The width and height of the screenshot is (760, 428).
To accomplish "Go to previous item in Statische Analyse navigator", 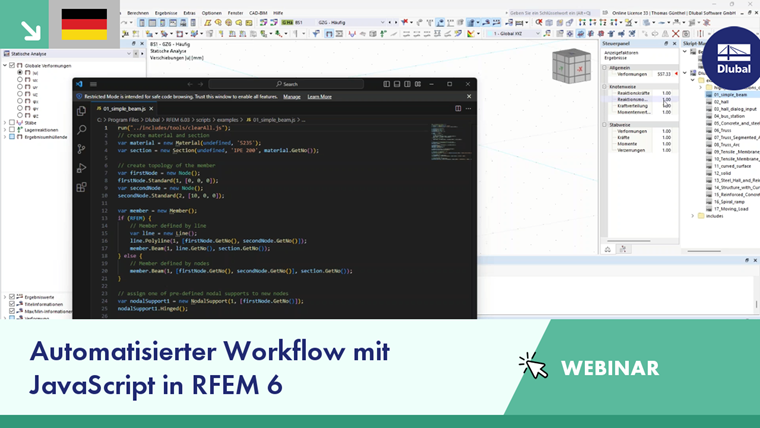I will click(x=136, y=54).
